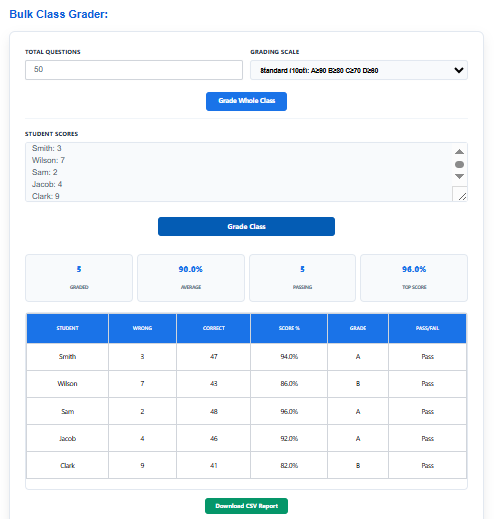Click the textarea scrollbar down arrow

pos(459,176)
